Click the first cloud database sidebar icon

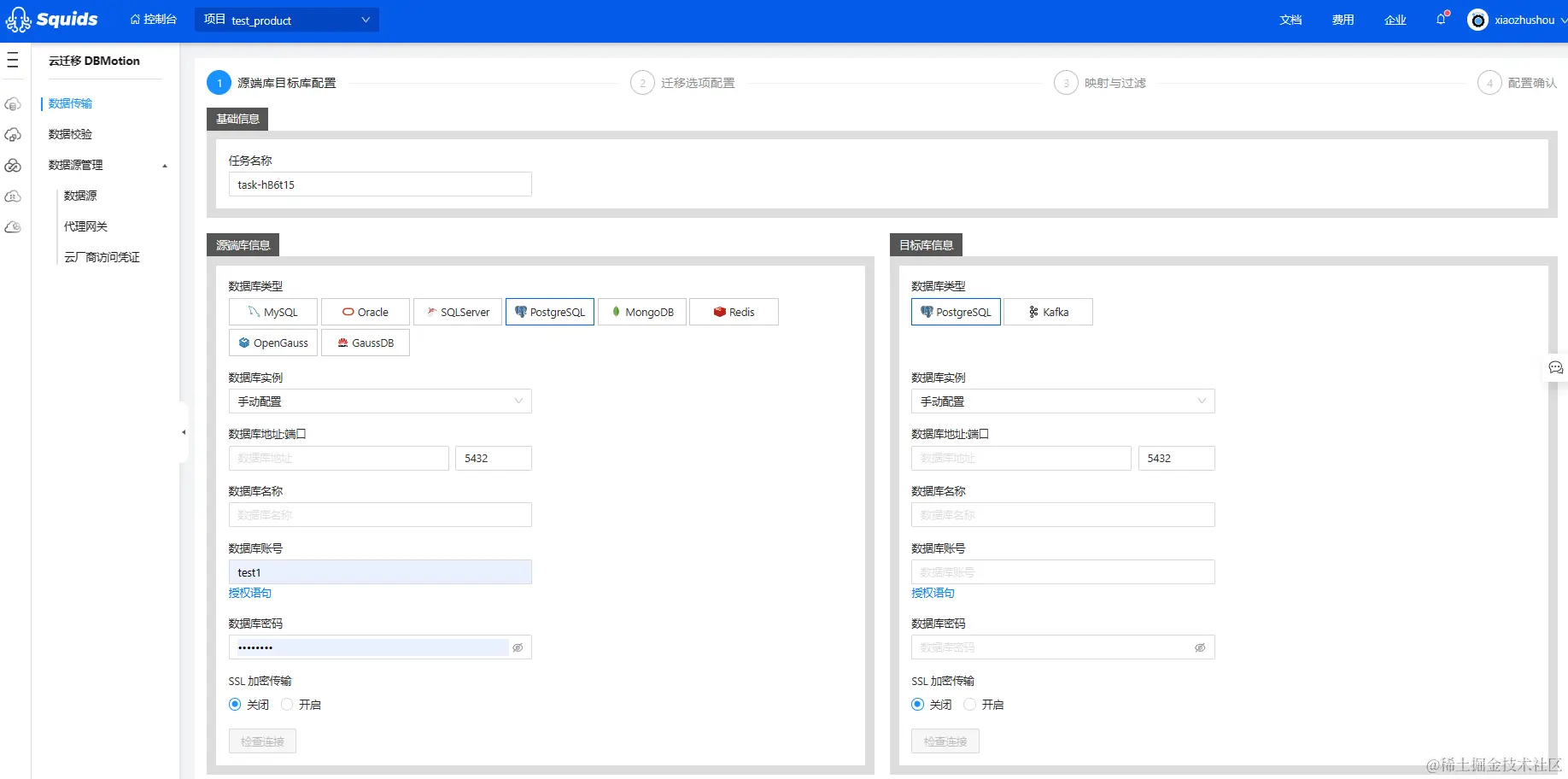click(x=13, y=104)
